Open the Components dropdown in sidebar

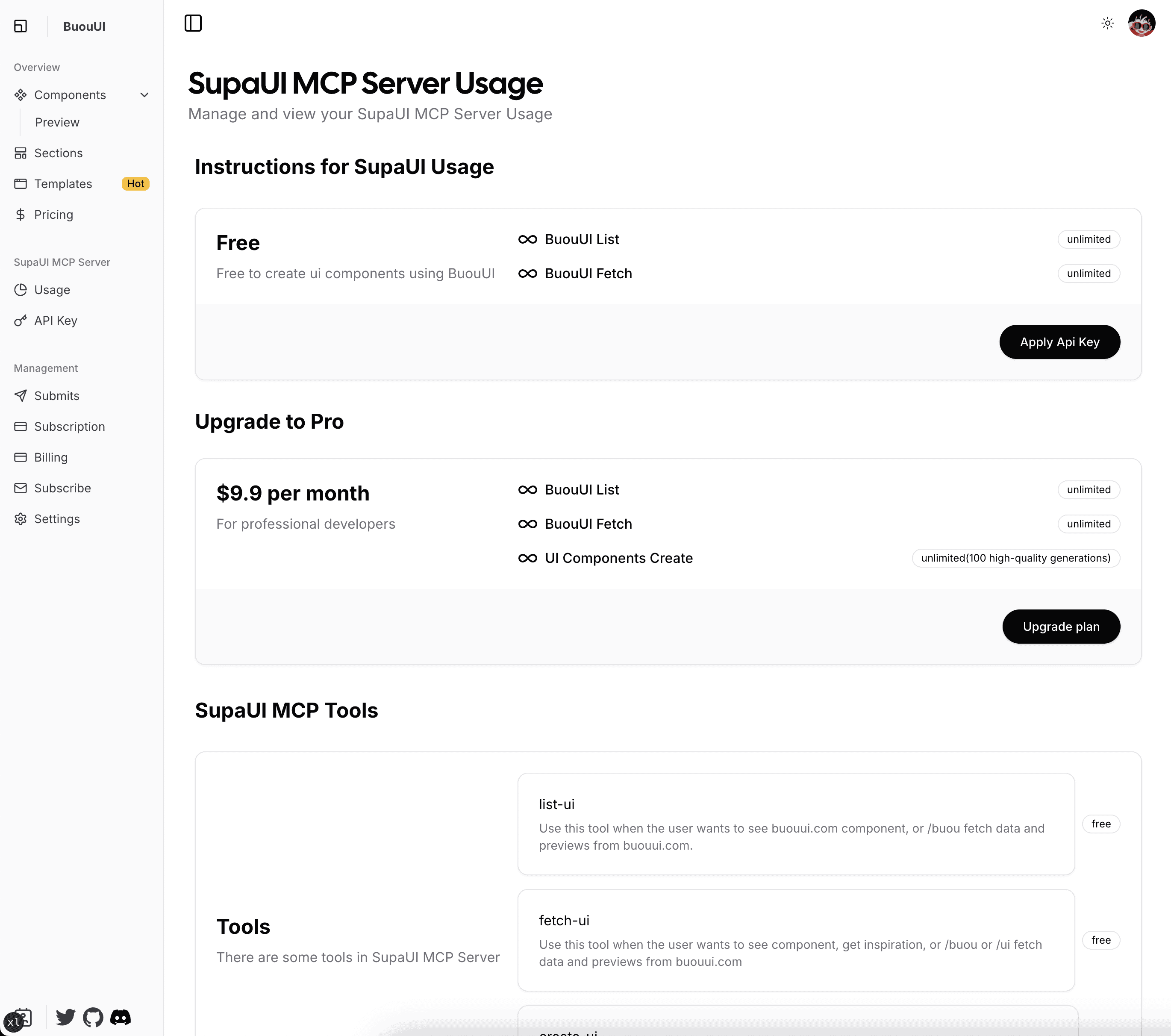tap(70, 94)
